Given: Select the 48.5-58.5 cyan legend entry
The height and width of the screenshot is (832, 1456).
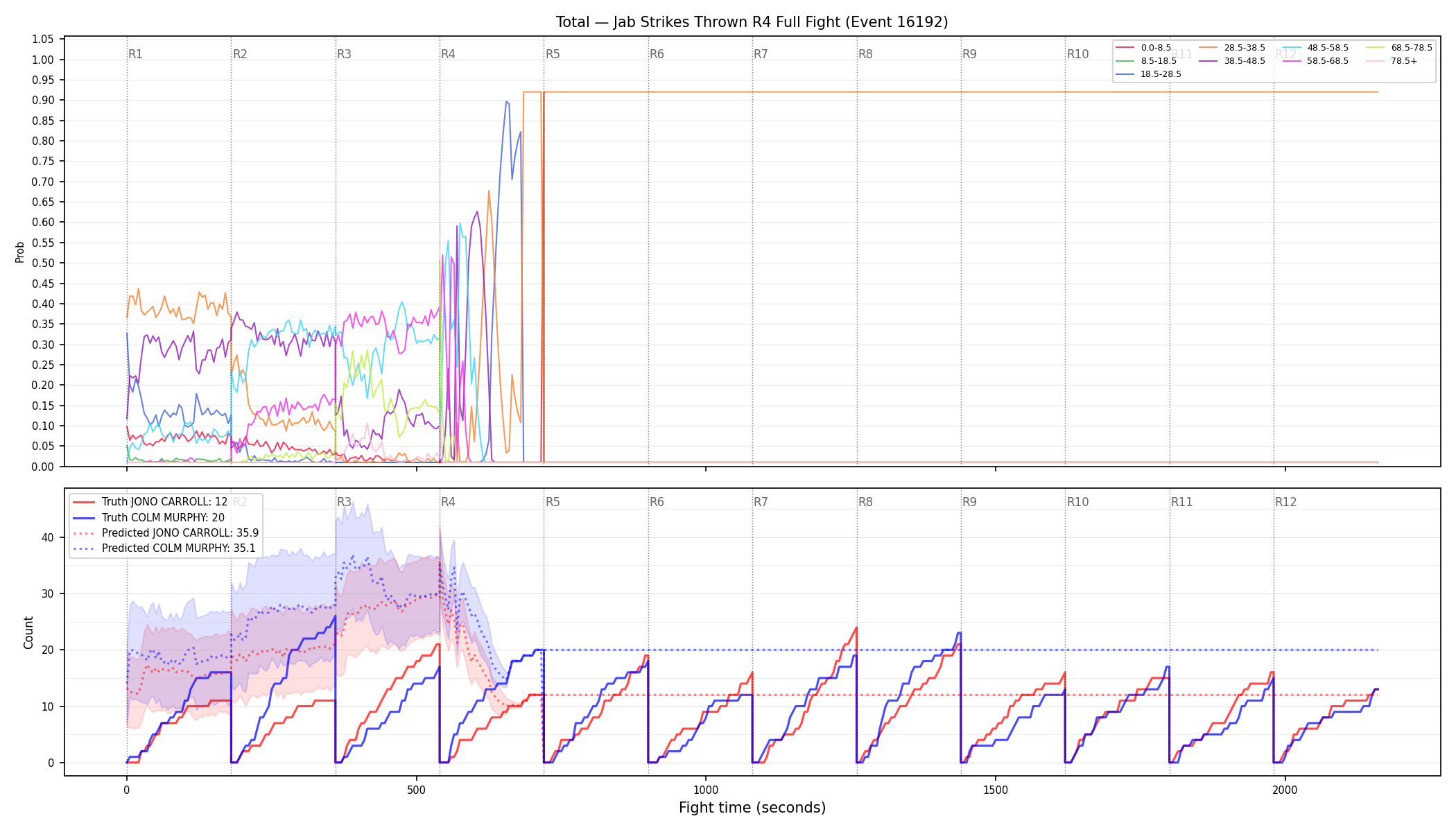Looking at the screenshot, I should point(1315,48).
